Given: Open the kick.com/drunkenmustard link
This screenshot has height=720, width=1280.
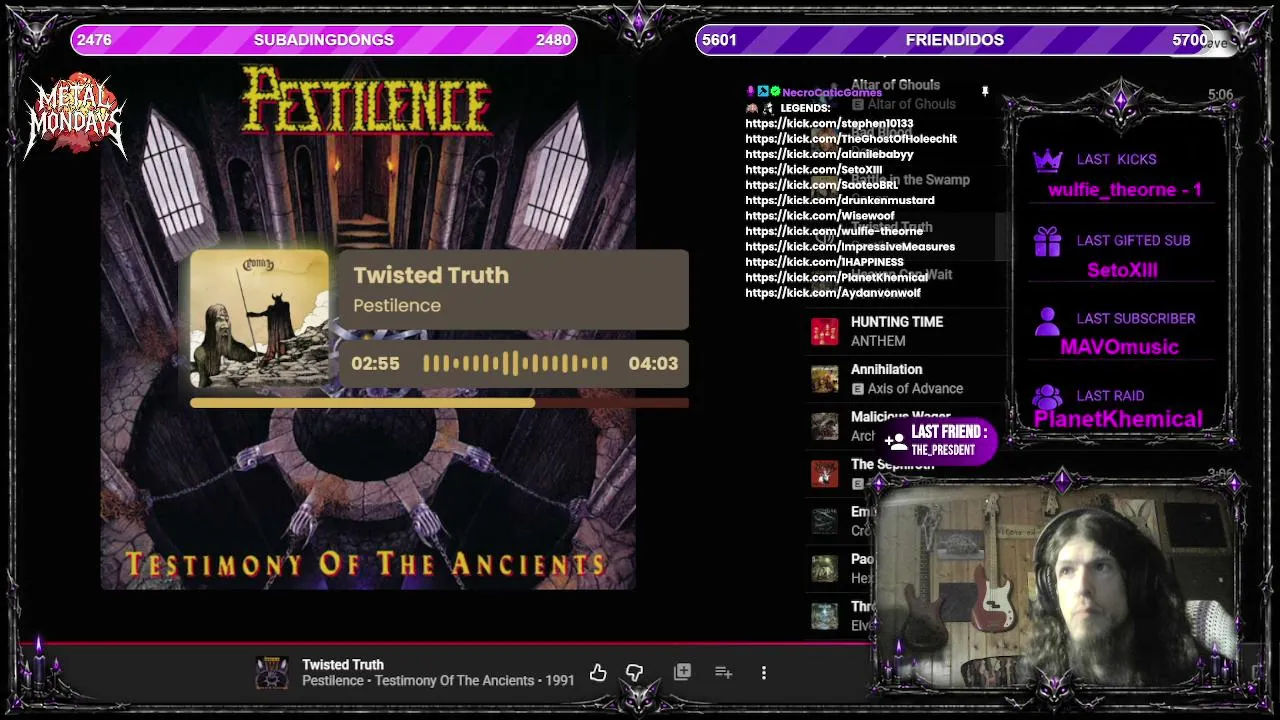Looking at the screenshot, I should click(x=840, y=200).
